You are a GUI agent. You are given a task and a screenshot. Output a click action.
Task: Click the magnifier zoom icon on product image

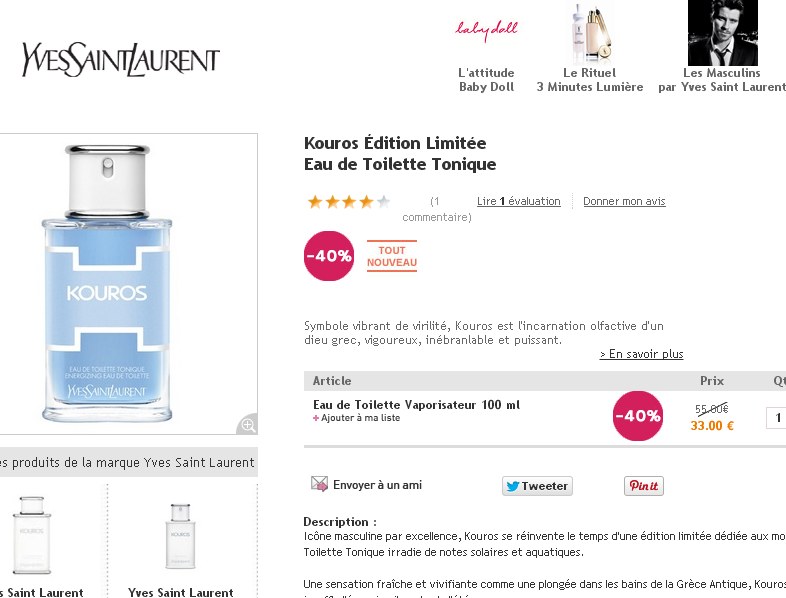click(248, 424)
